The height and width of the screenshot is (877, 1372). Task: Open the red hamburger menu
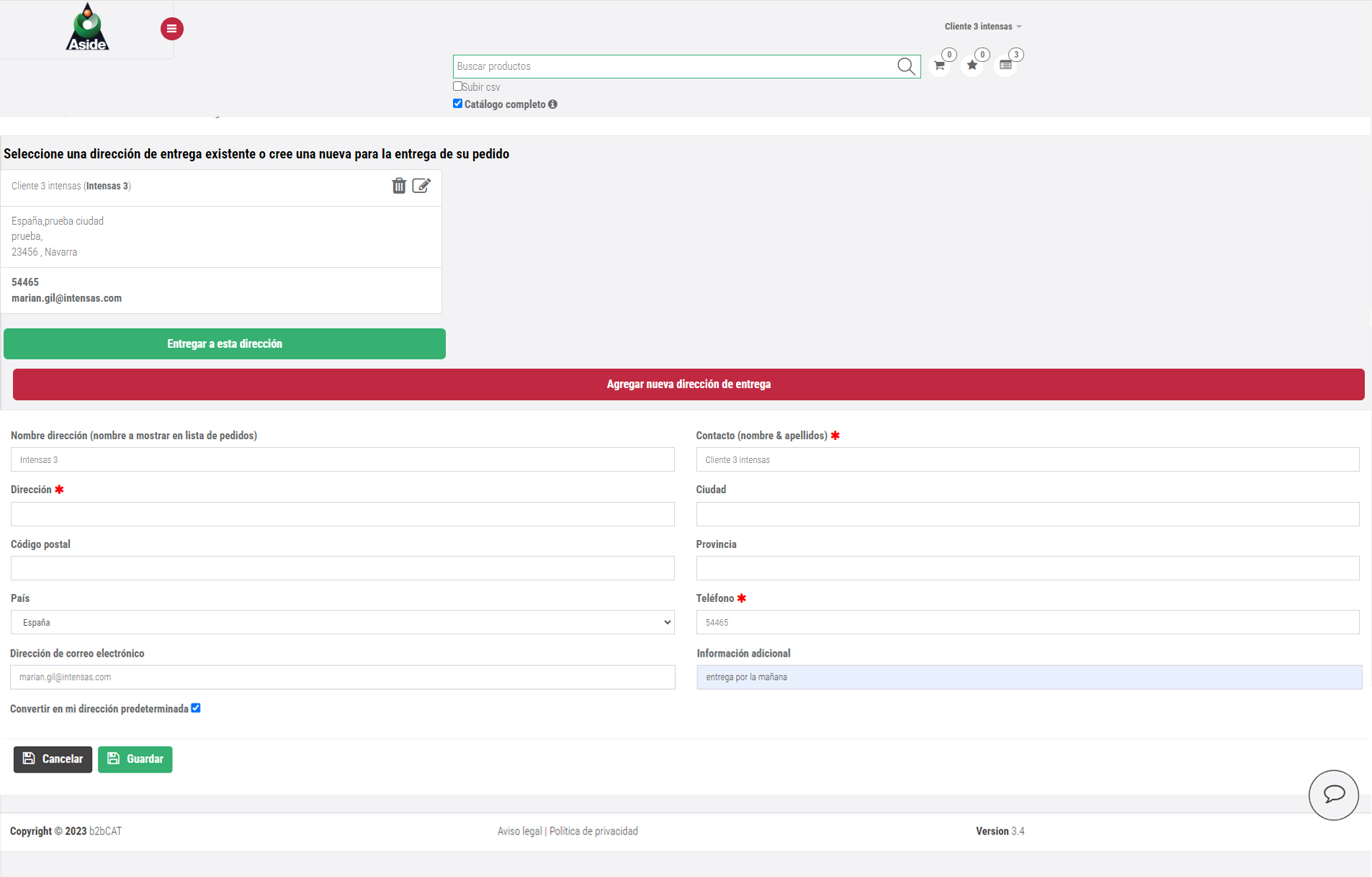[x=171, y=29]
